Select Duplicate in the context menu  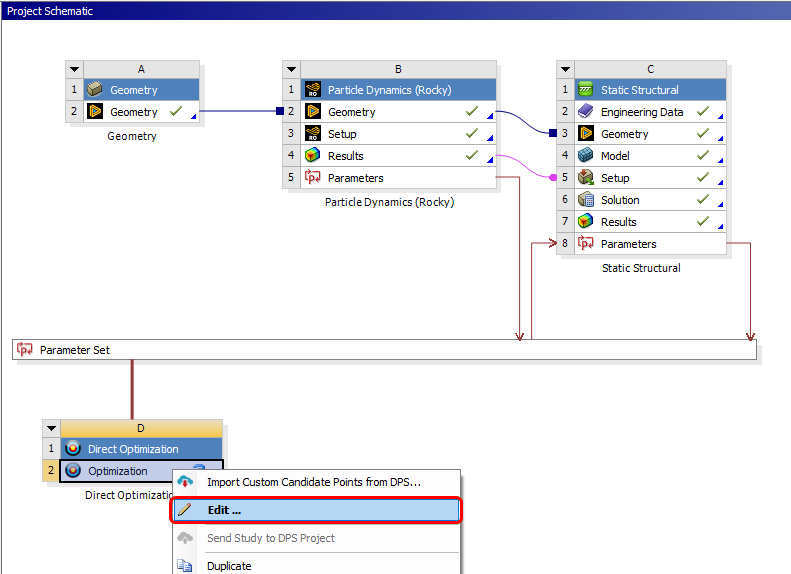click(231, 566)
